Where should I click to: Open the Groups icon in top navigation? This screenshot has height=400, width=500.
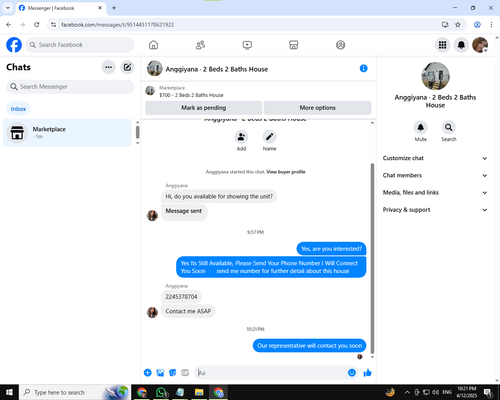tap(340, 45)
